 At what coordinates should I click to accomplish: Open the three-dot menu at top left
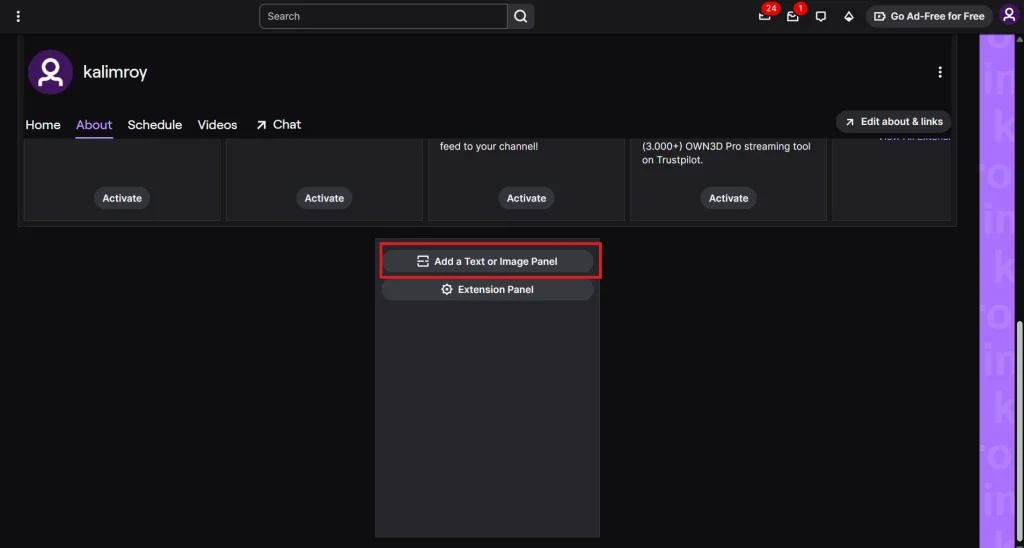click(x=18, y=16)
